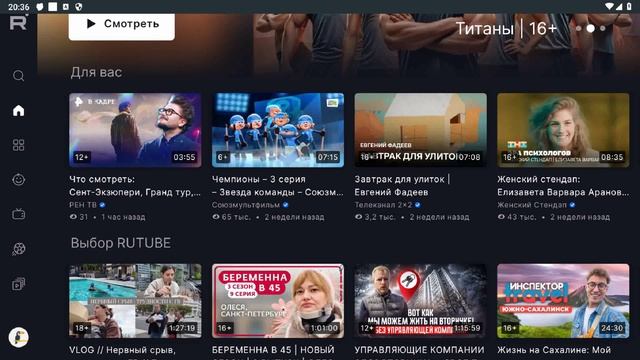Click the 07:15 duration badge

point(327,157)
